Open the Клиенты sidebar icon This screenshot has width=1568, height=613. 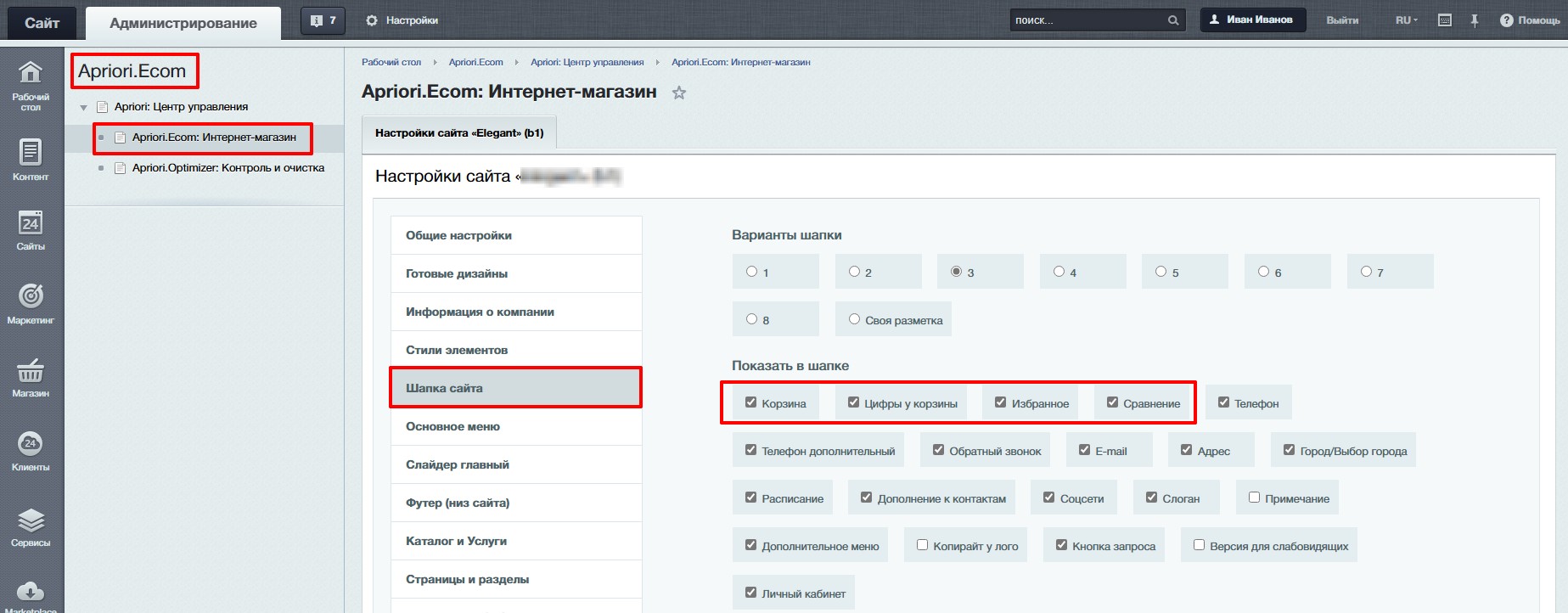[x=31, y=450]
